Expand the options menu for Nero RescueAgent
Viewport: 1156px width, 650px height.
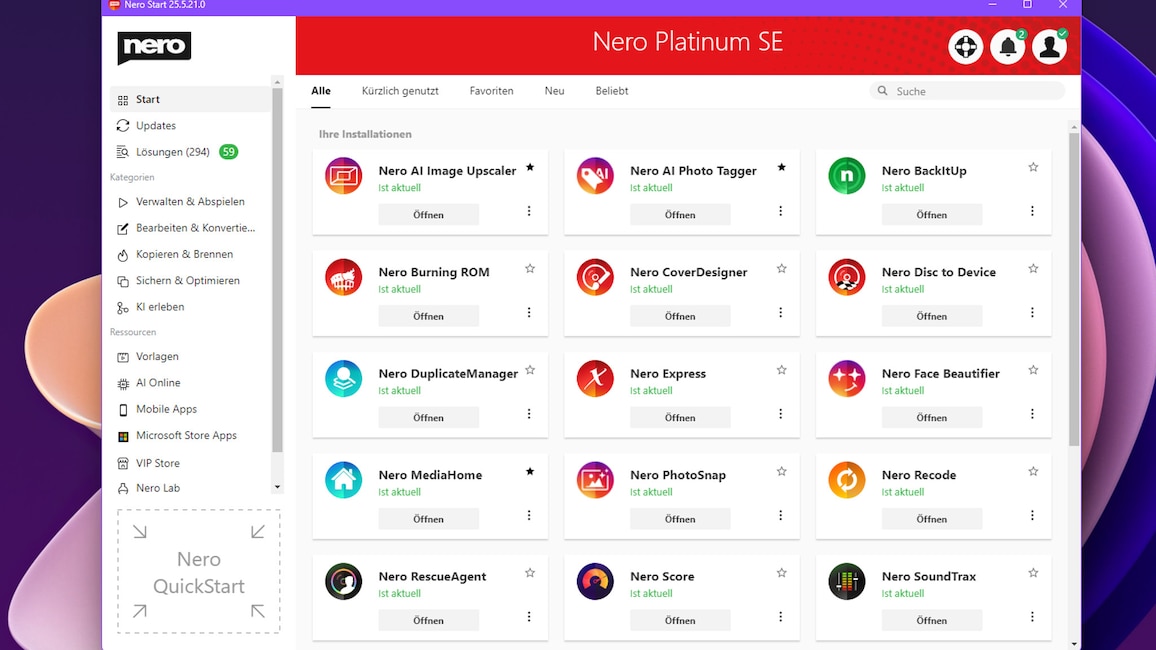(528, 617)
